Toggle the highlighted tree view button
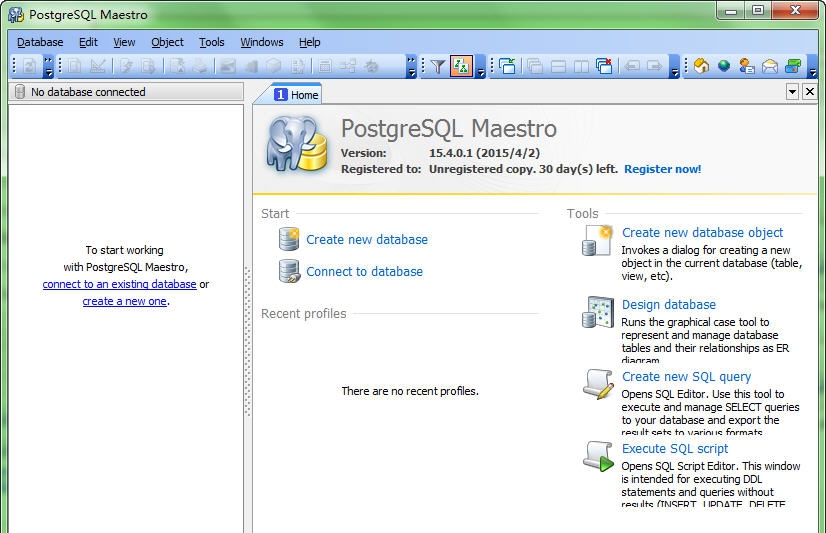This screenshot has width=826, height=533. pos(461,66)
